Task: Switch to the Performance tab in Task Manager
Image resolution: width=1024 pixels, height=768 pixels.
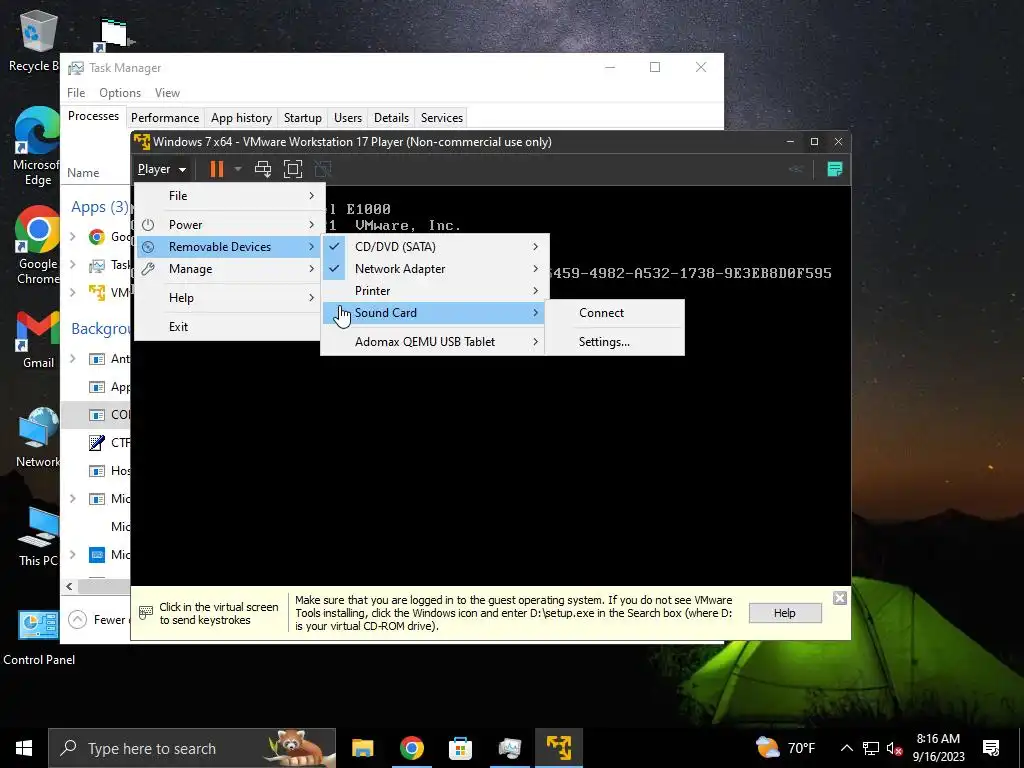Action: coord(165,118)
